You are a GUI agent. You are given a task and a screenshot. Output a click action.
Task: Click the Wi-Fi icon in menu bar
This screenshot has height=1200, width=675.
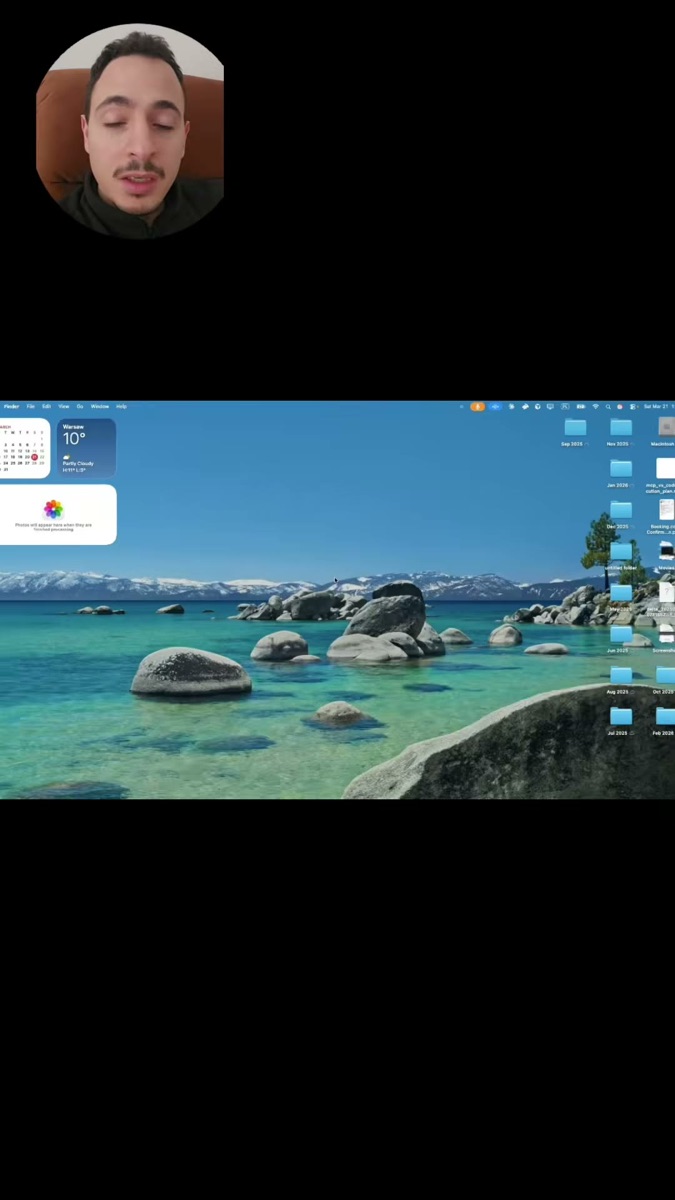pos(595,406)
